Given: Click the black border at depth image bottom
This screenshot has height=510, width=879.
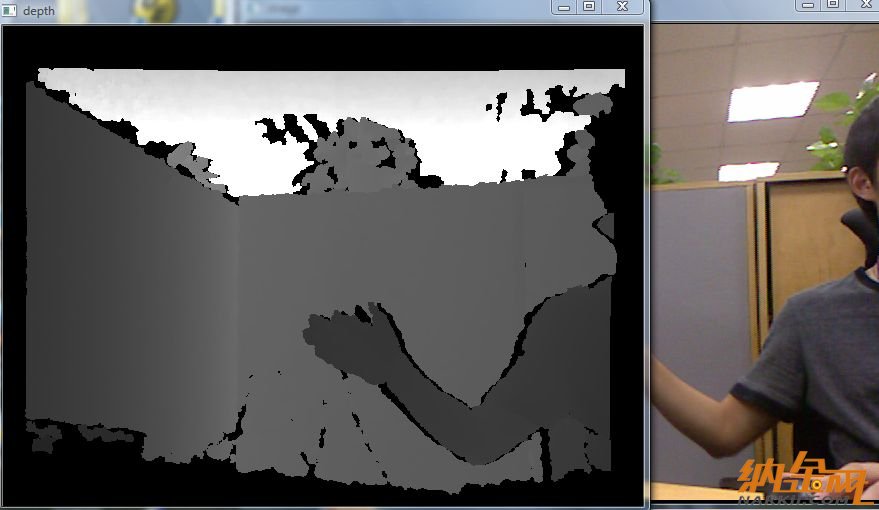Looking at the screenshot, I should pos(320,498).
